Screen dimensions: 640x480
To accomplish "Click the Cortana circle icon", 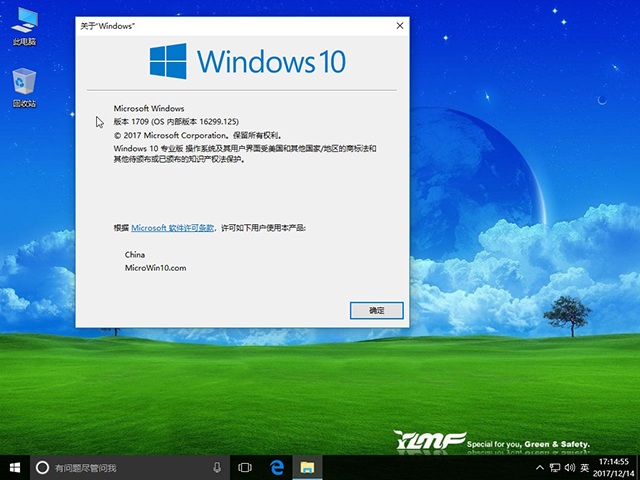I will [x=42, y=467].
